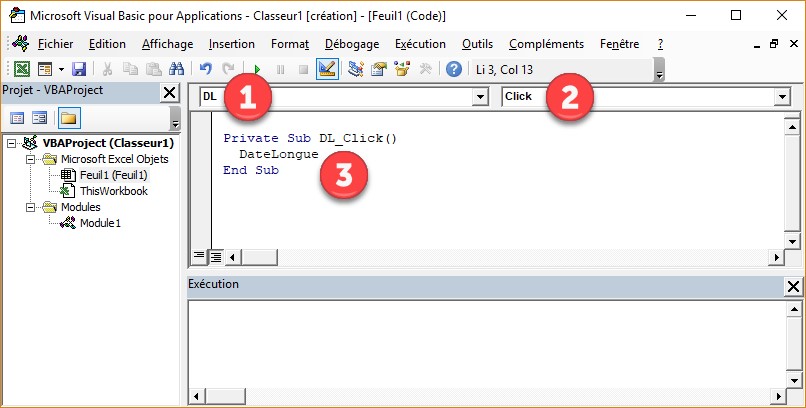Maximize the Visual Basic window
806x408 pixels.
pos(736,15)
